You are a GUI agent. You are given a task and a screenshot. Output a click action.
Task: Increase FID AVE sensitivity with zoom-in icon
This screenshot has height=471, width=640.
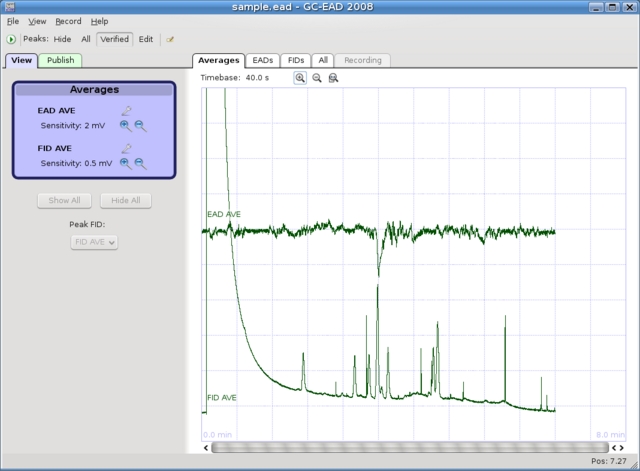[125, 163]
